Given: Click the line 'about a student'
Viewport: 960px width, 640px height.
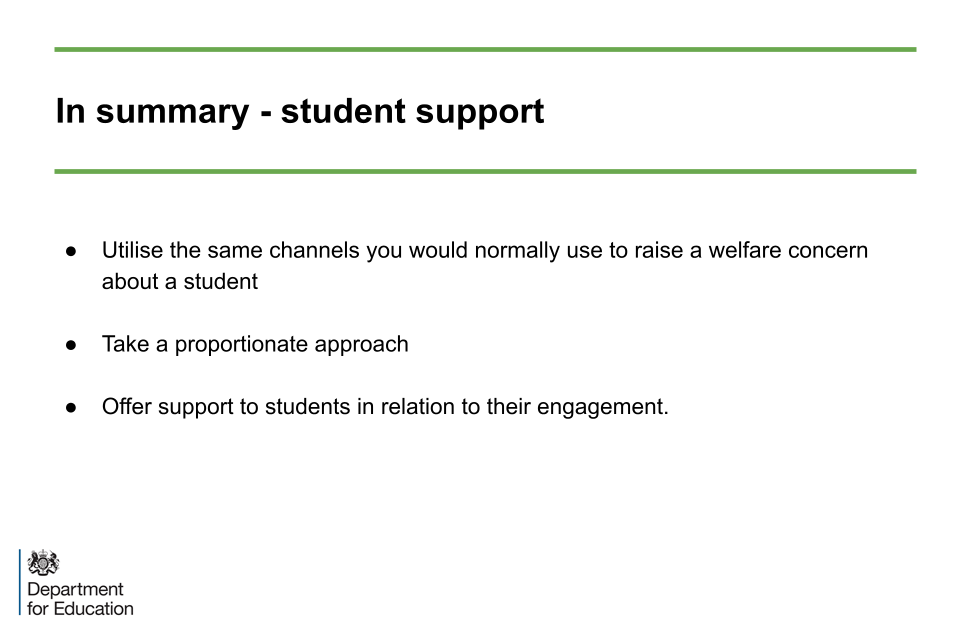Looking at the screenshot, I should (180, 282).
